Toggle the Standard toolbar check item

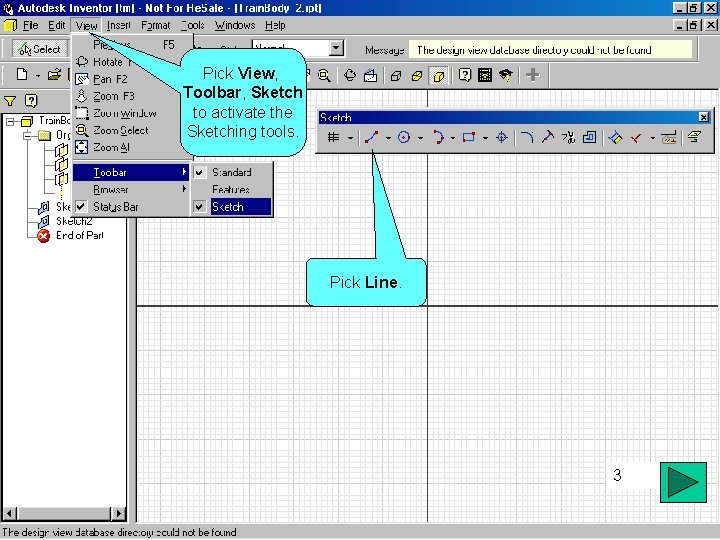[232, 173]
